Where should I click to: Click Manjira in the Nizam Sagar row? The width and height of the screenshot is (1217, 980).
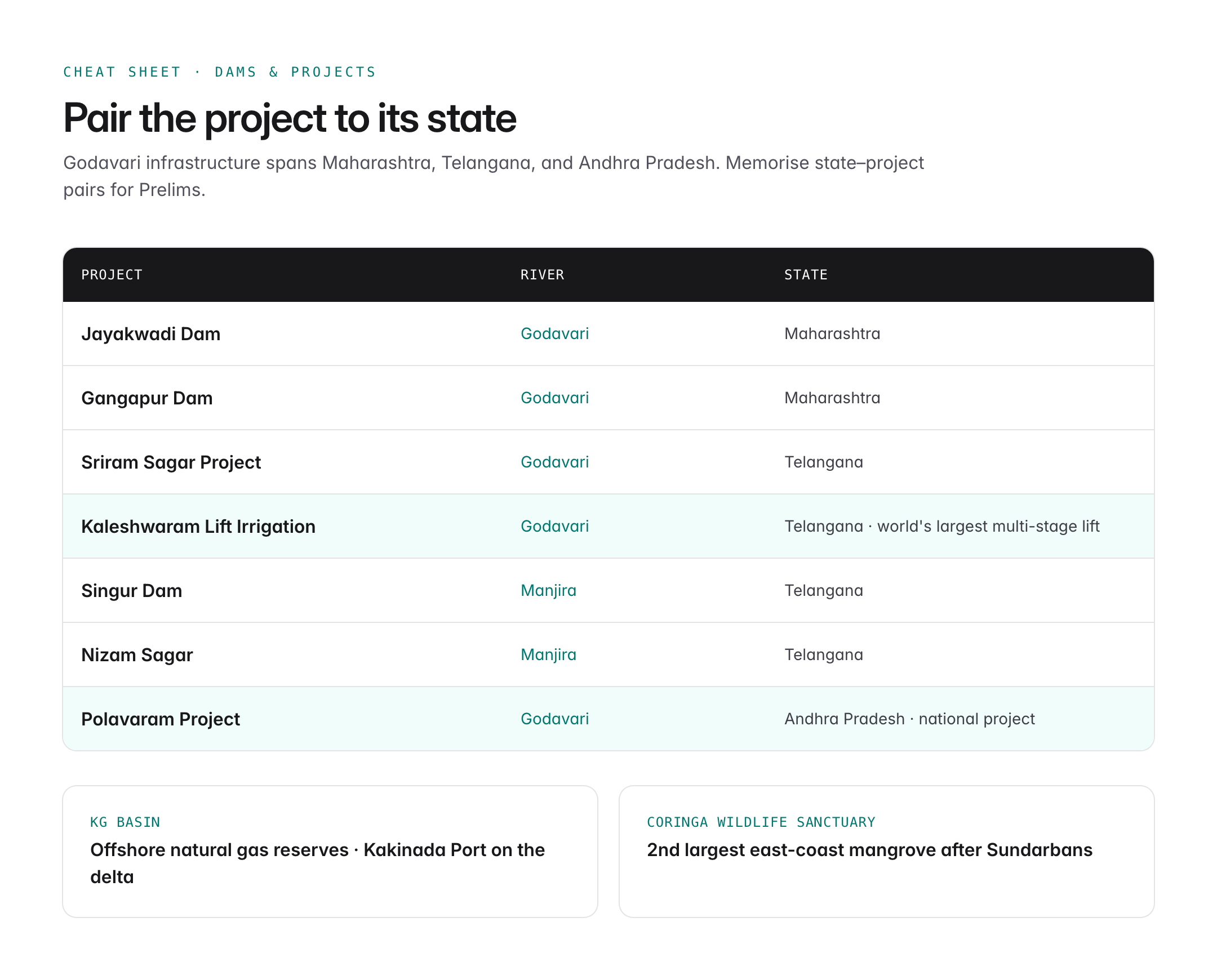[x=548, y=656]
